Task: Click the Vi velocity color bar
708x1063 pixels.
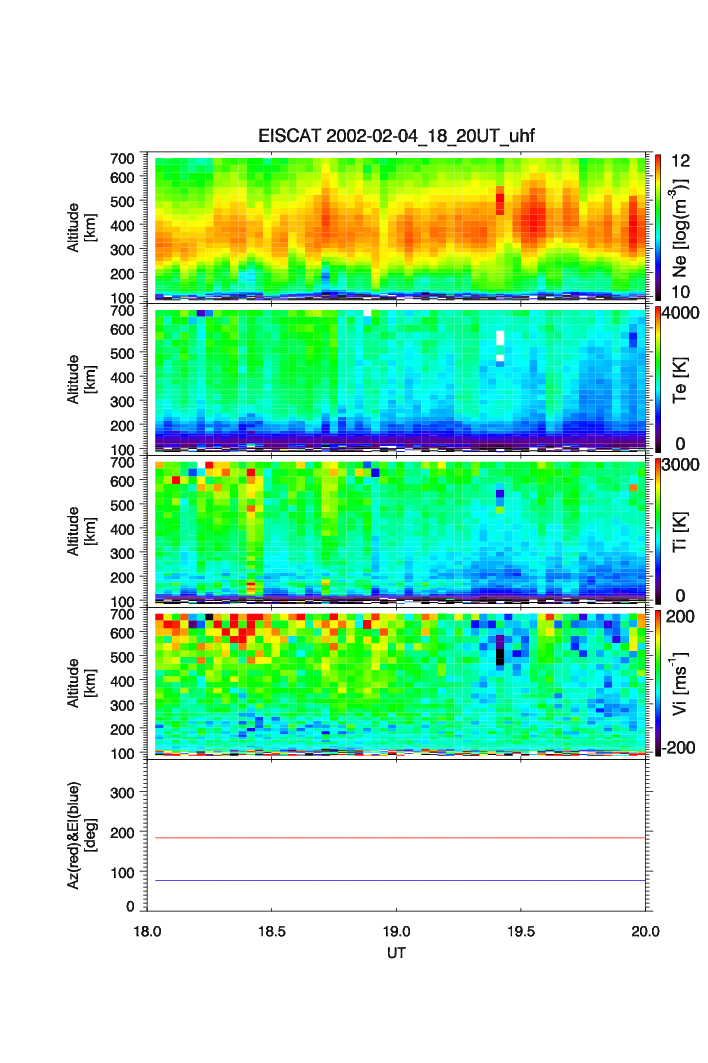Action: pyautogui.click(x=657, y=681)
